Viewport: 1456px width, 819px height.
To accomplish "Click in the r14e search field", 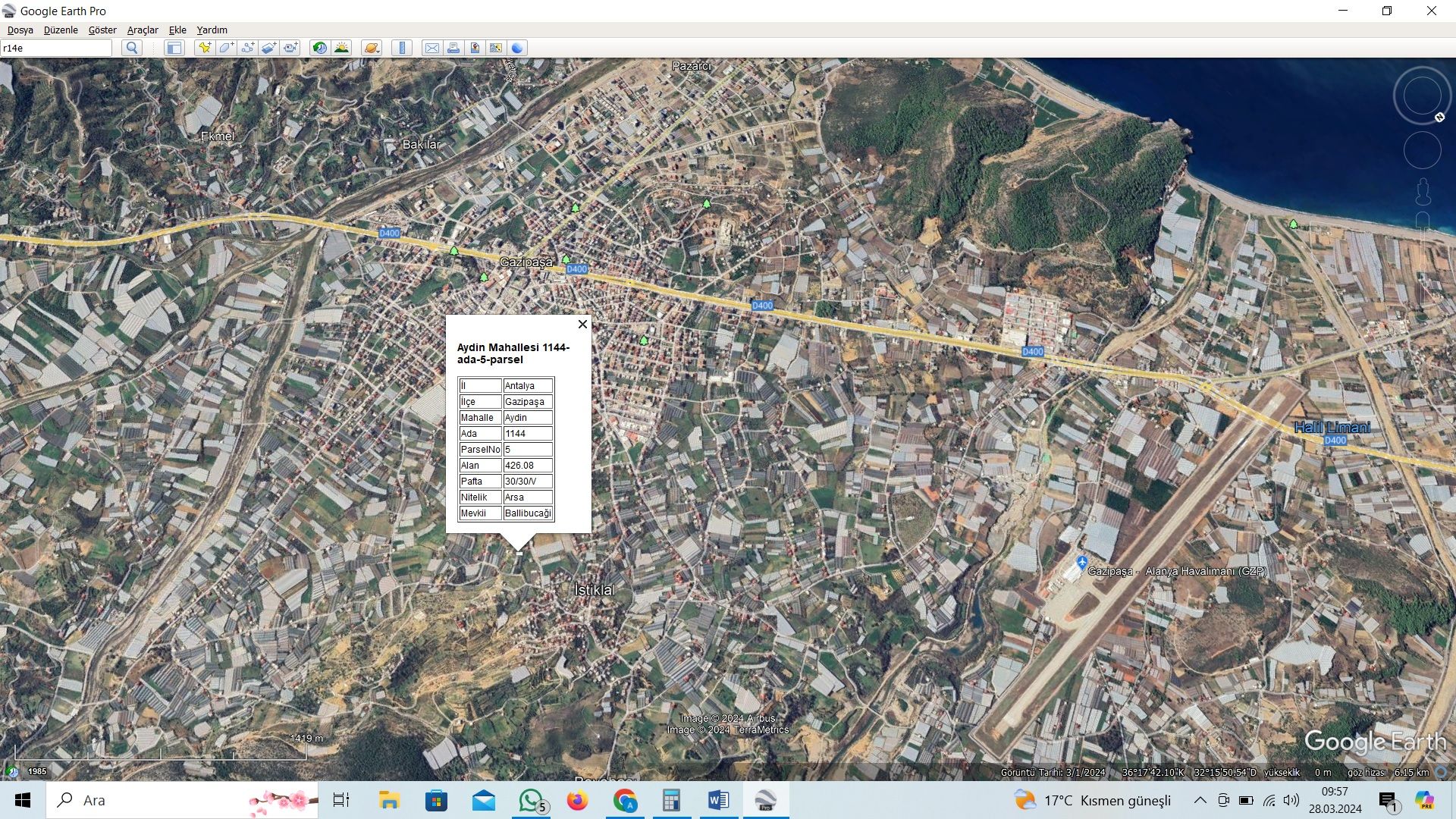I will (56, 48).
